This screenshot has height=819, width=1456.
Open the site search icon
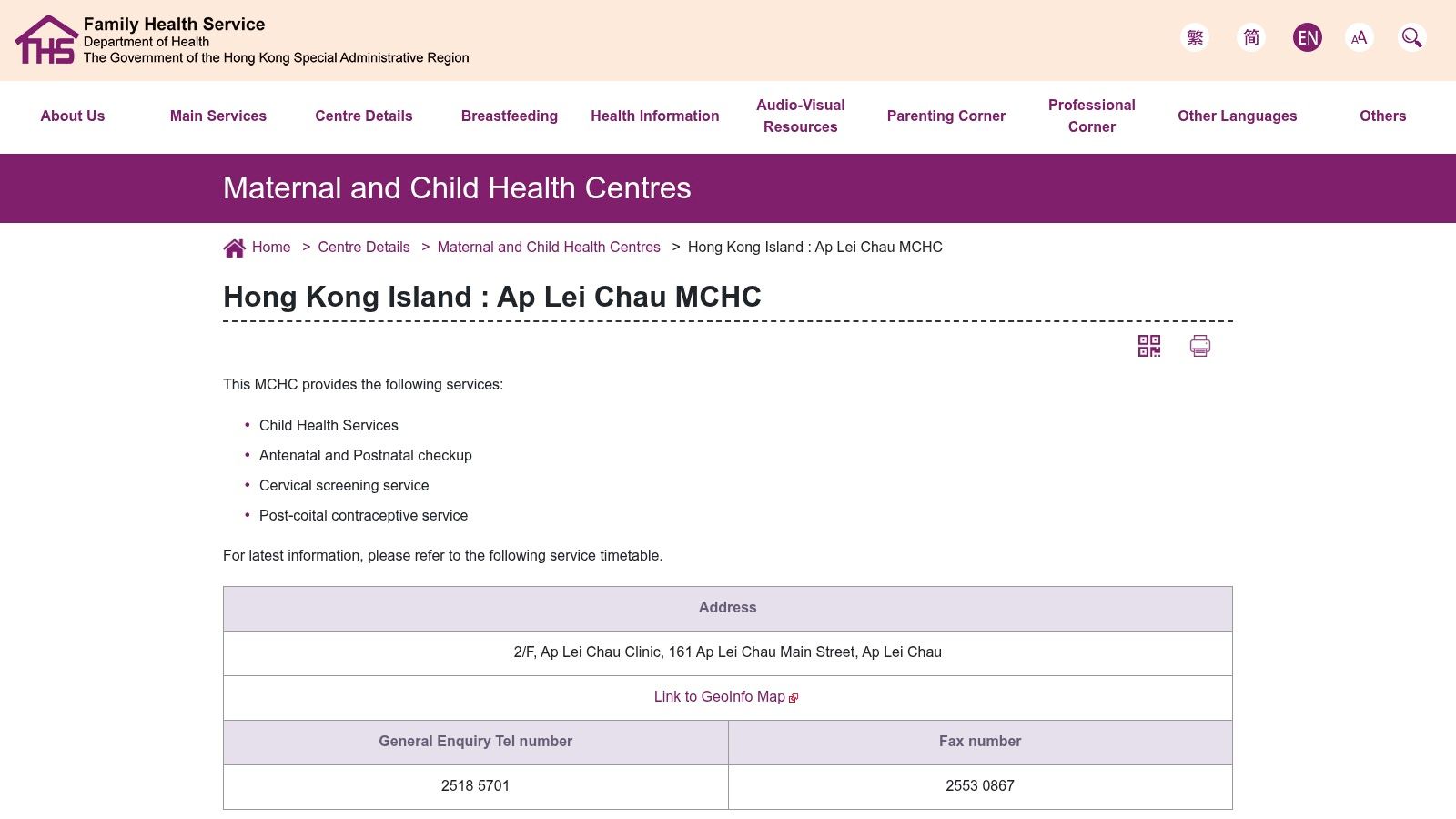pos(1412,37)
